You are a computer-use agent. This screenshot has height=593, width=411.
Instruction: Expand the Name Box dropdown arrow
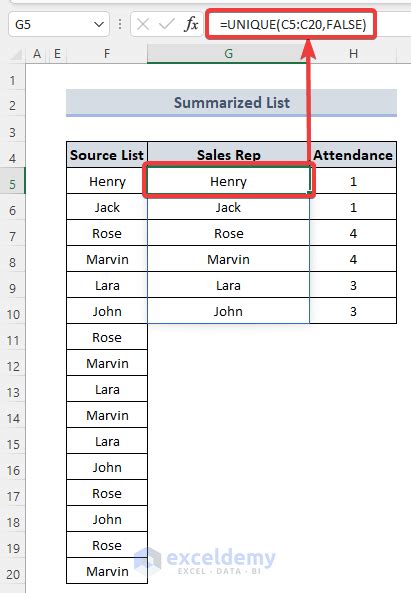click(x=99, y=25)
